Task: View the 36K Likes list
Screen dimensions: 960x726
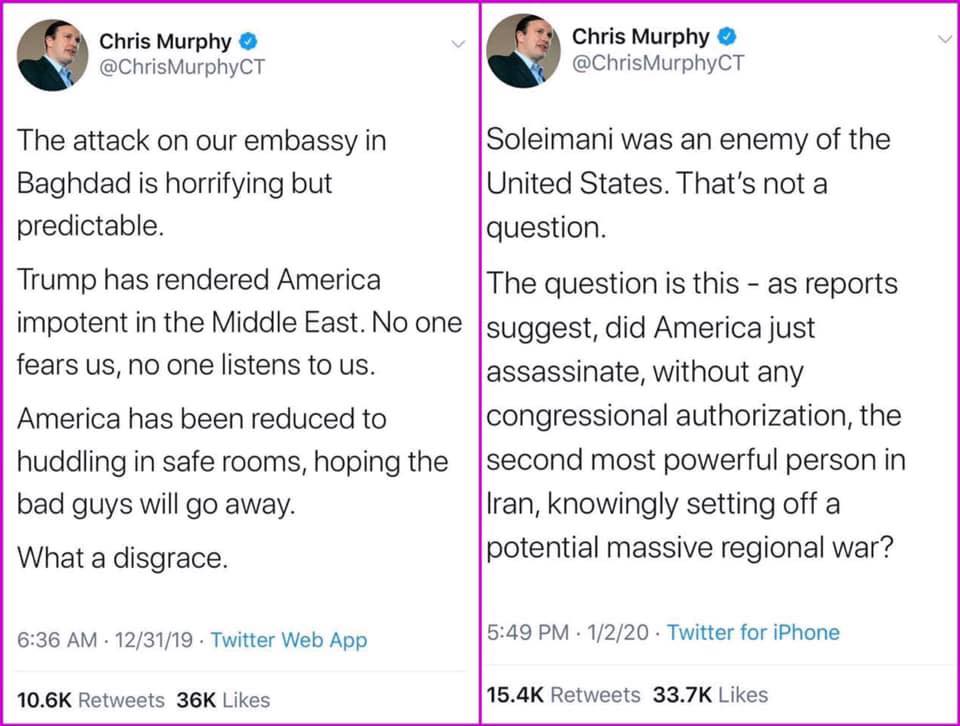Action: point(223,700)
